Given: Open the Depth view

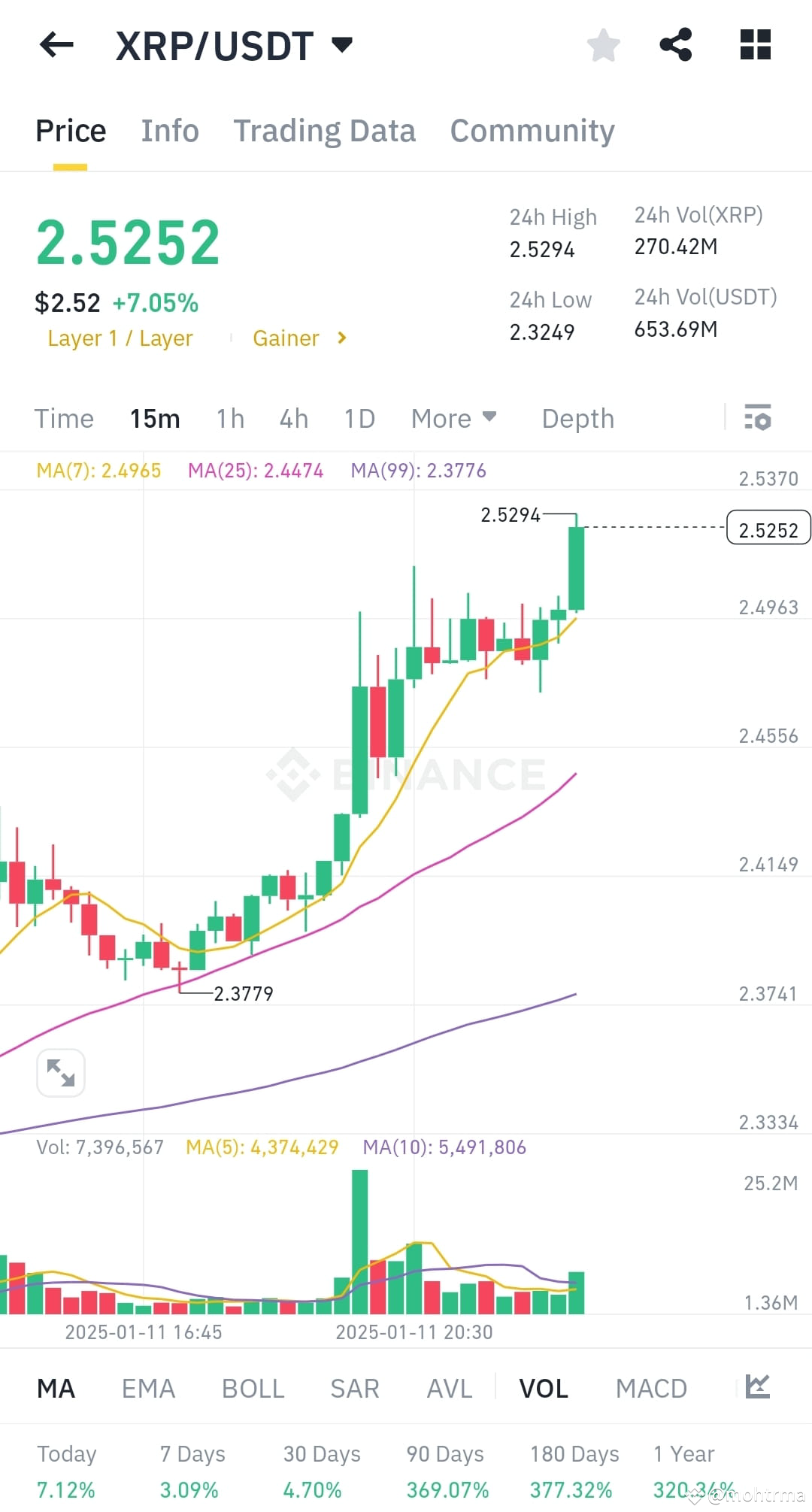Looking at the screenshot, I should tap(577, 418).
